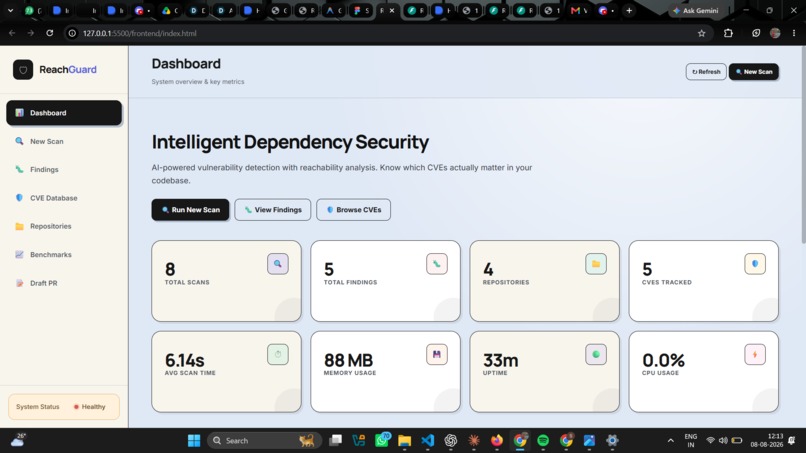Click the System Status Healthy indicator
Screen dimensions: 806x453
pos(64,407)
